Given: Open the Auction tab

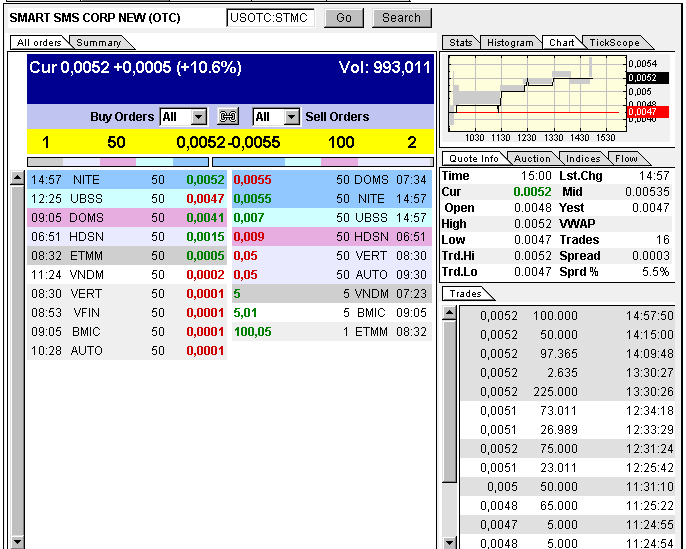Looking at the screenshot, I should (532, 158).
